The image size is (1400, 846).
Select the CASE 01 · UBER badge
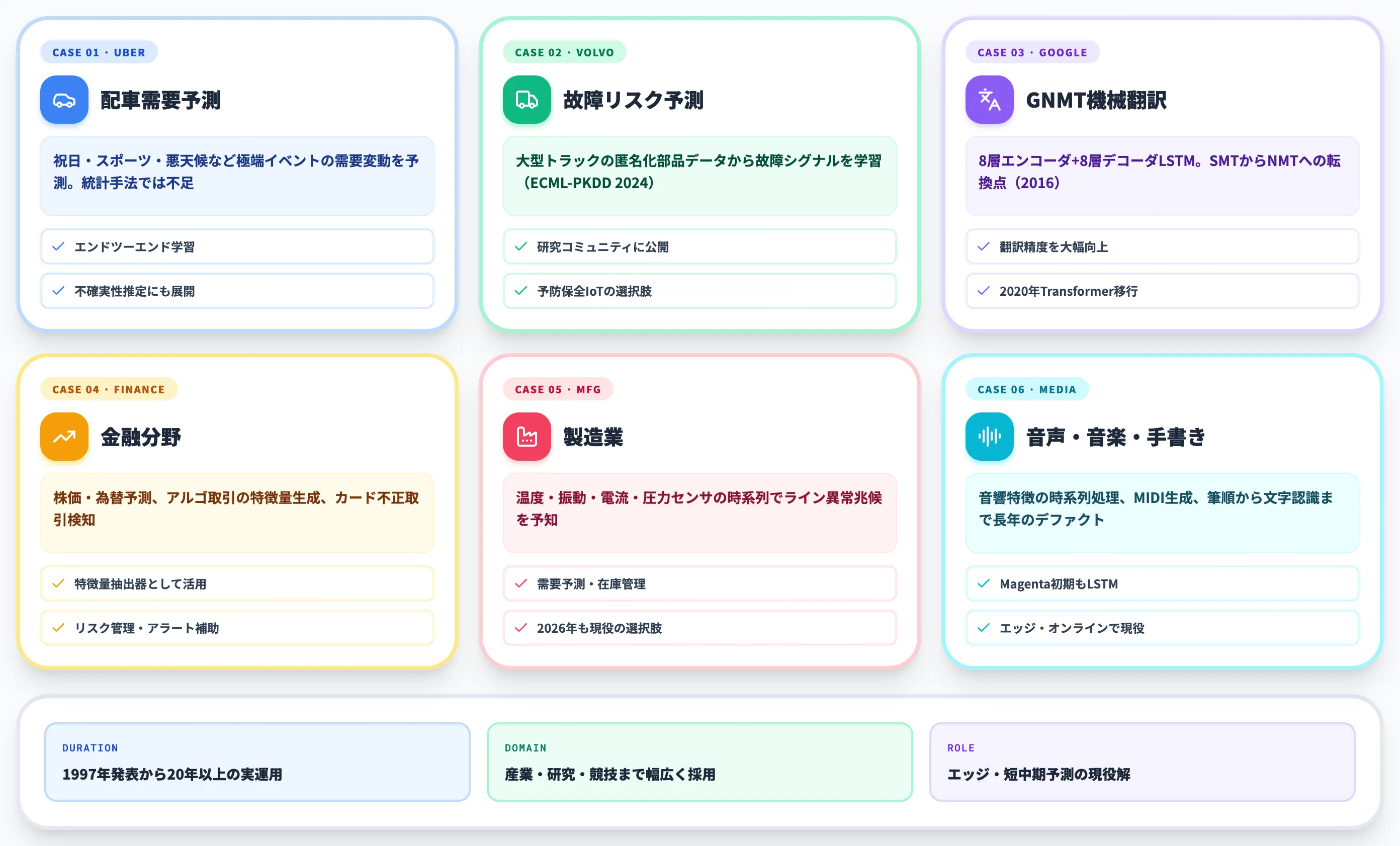coord(99,52)
